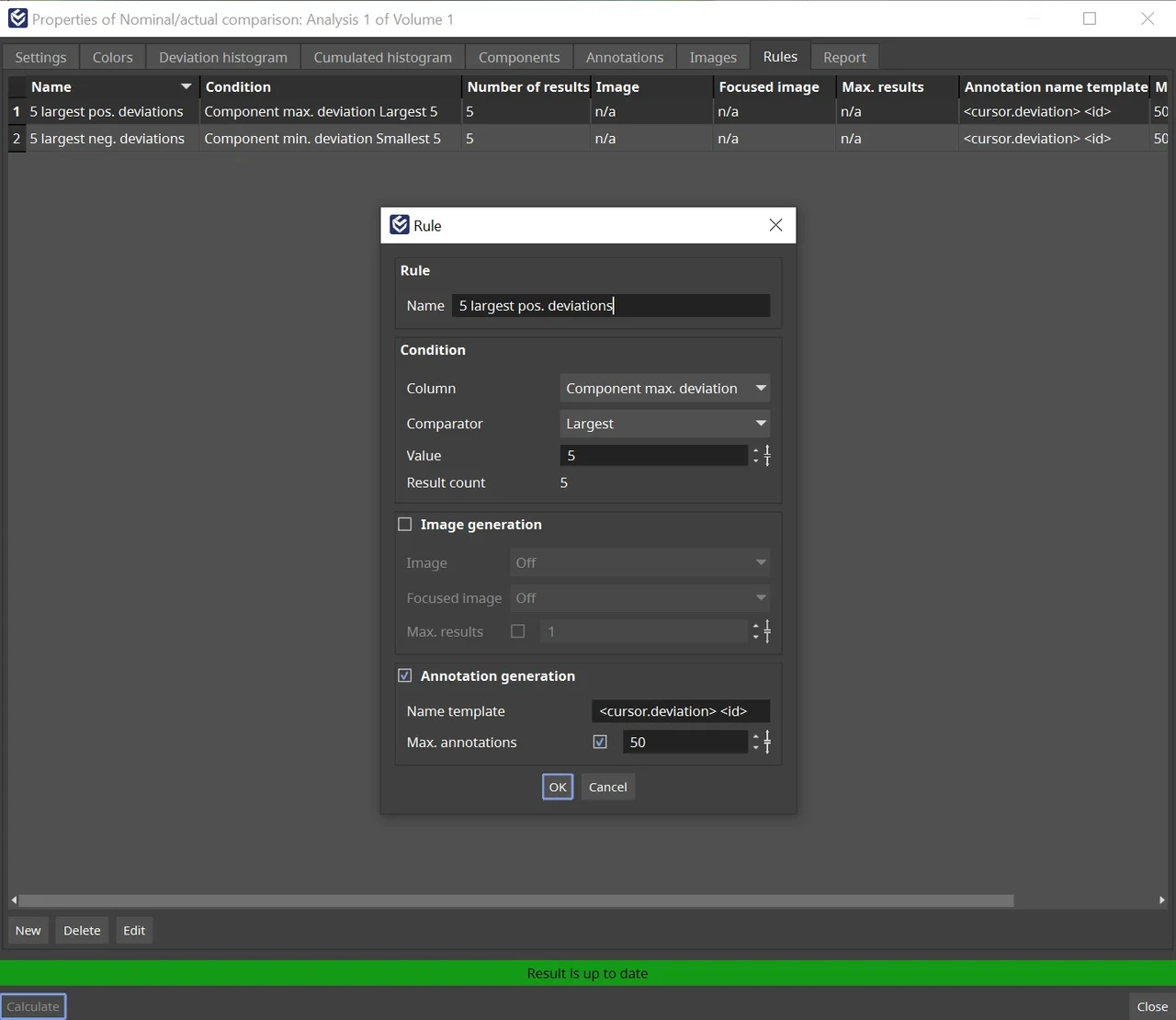Confirm the rule with OK
Screen dimensions: 1176x1020
tap(558, 787)
